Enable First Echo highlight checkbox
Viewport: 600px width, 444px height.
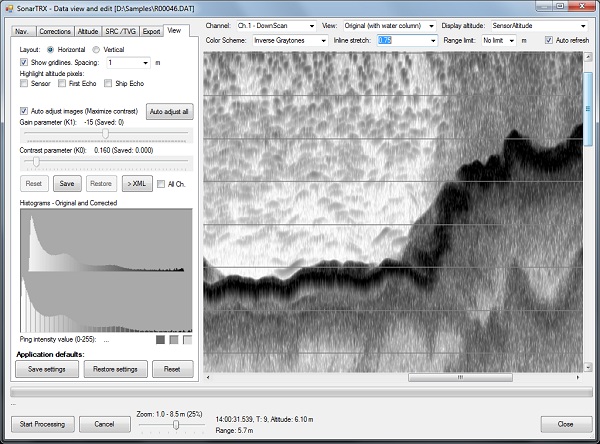(62, 83)
